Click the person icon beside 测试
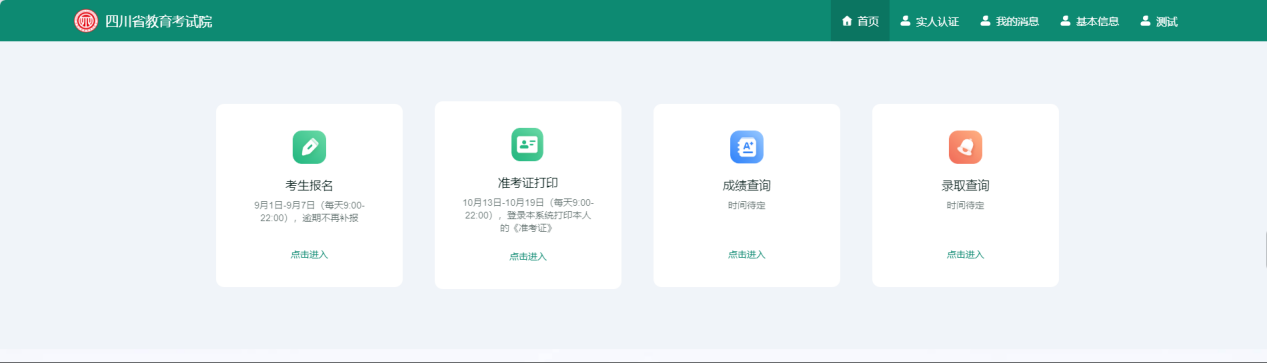 click(1145, 21)
